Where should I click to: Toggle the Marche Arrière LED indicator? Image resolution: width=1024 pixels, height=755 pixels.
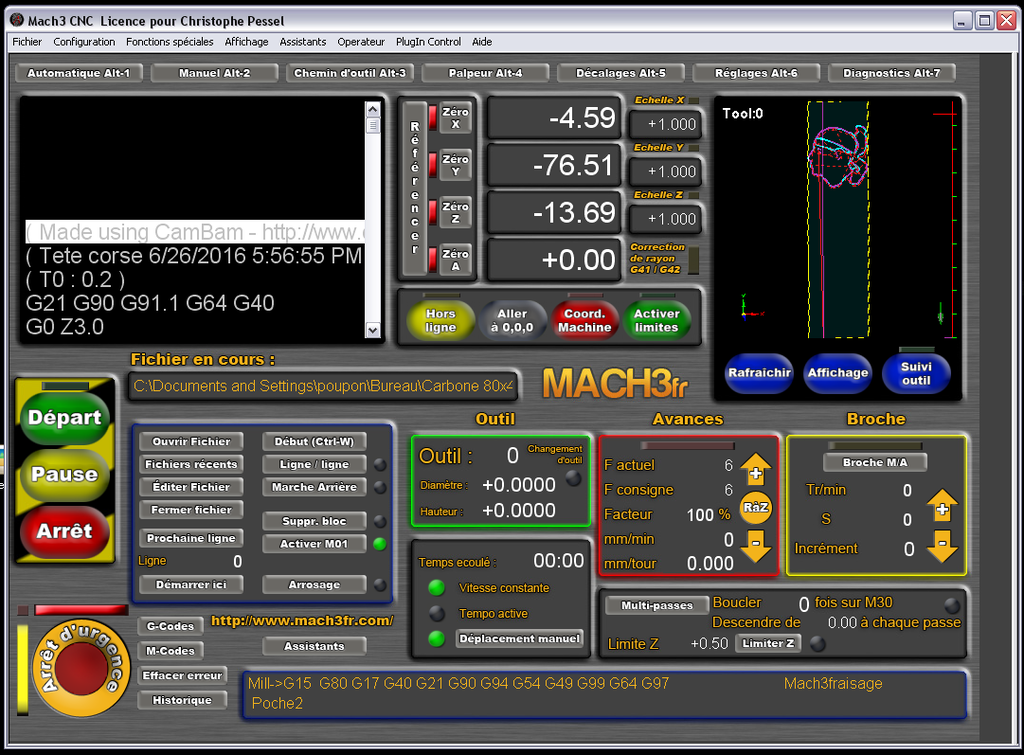click(x=379, y=487)
